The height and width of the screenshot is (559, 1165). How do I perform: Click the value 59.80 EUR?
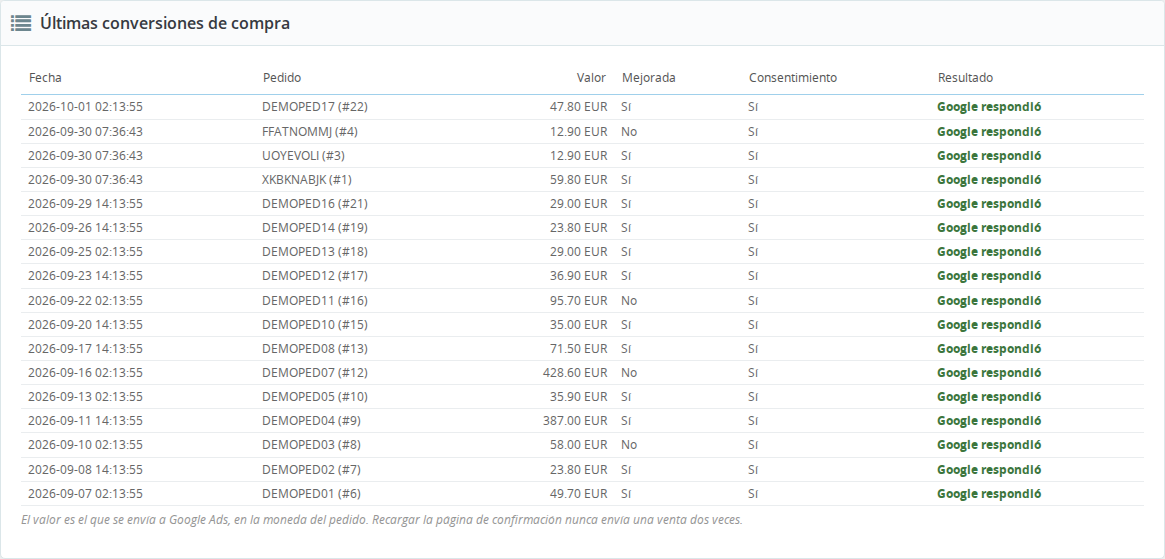coord(578,179)
